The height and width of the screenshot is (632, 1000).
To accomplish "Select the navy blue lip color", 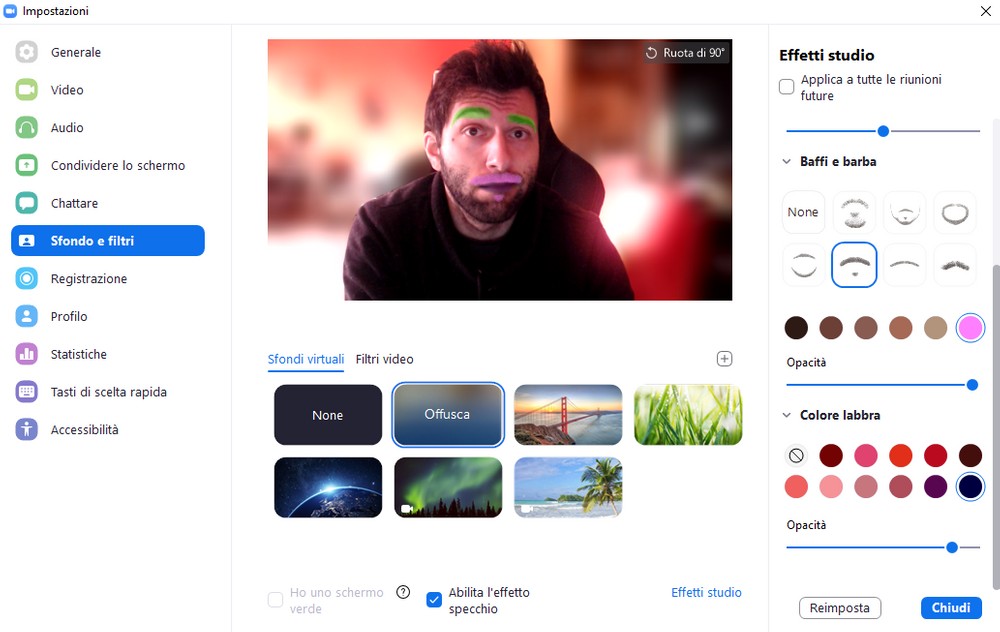I will (x=970, y=487).
